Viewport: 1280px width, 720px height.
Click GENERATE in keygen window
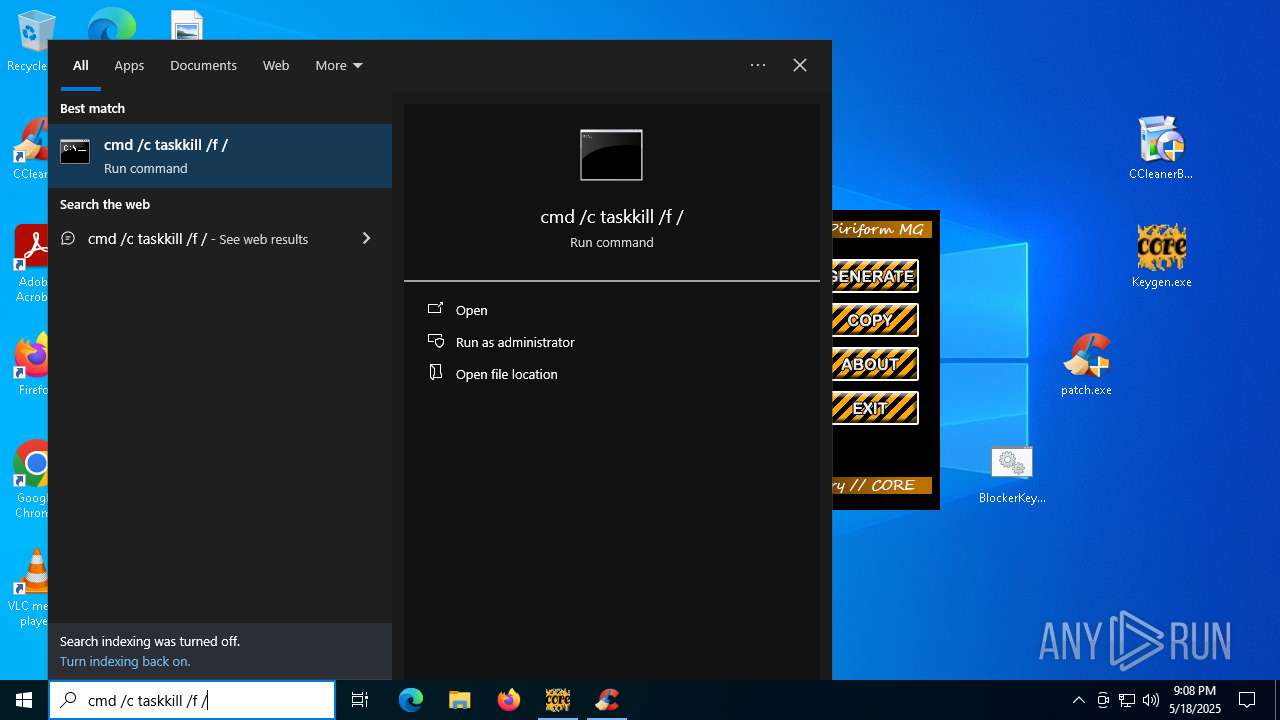pos(875,276)
